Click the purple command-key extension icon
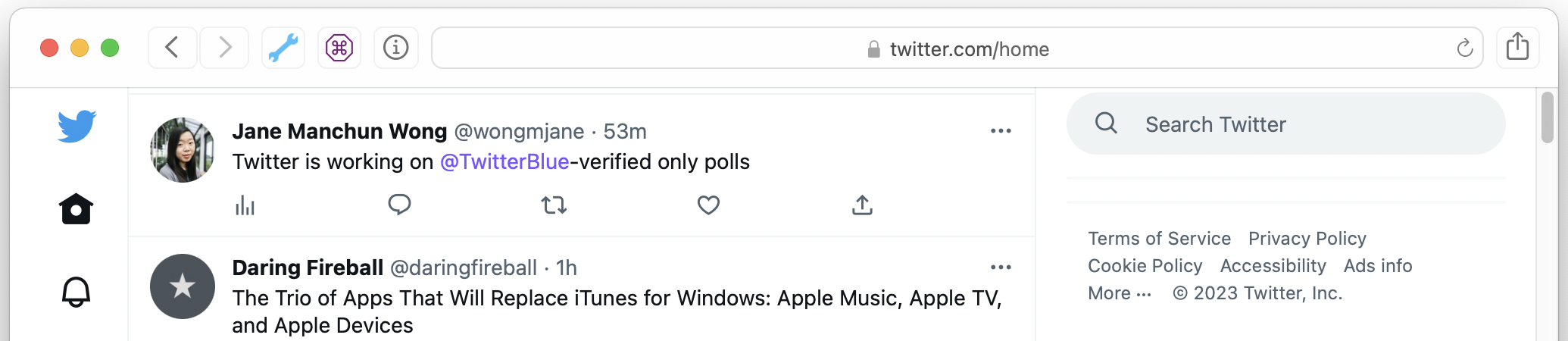 [339, 48]
